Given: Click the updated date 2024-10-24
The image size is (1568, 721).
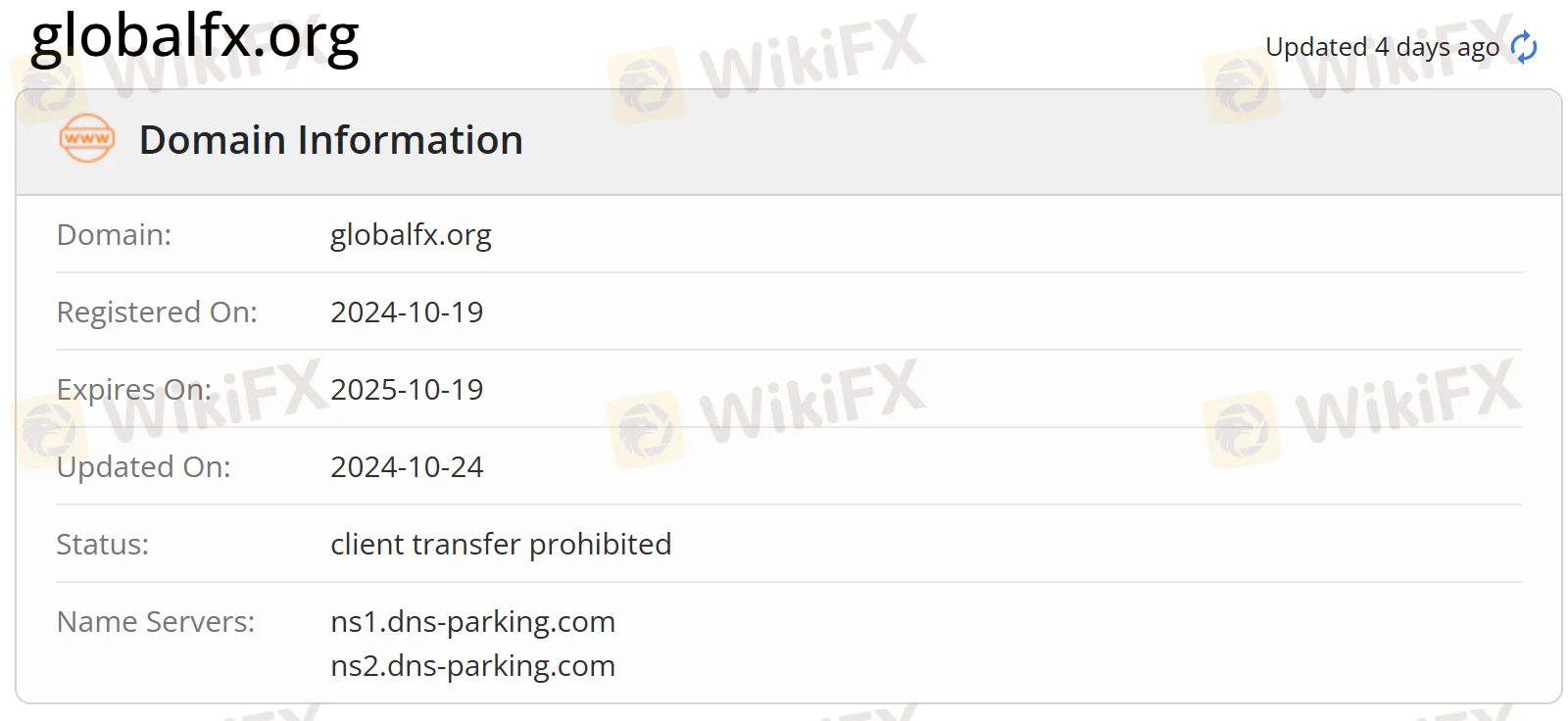Looking at the screenshot, I should (407, 467).
